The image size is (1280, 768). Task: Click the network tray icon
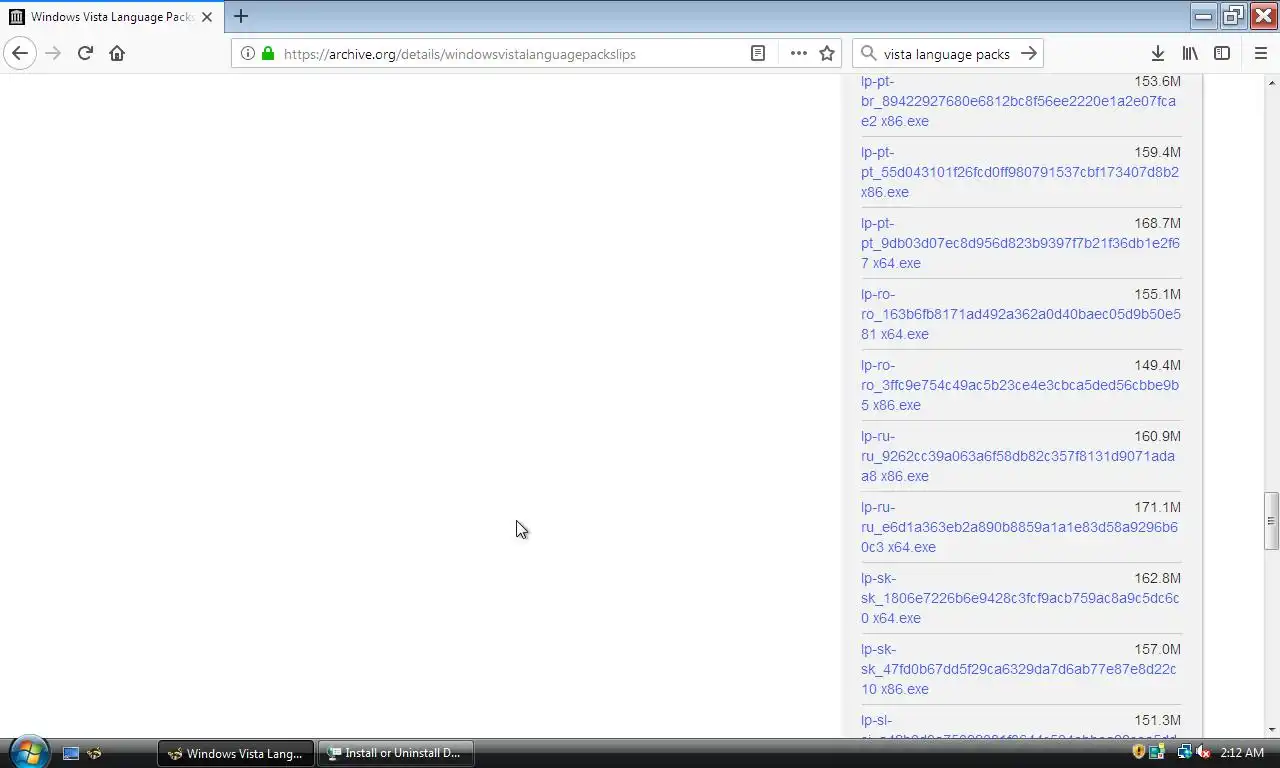pyautogui.click(x=1185, y=752)
